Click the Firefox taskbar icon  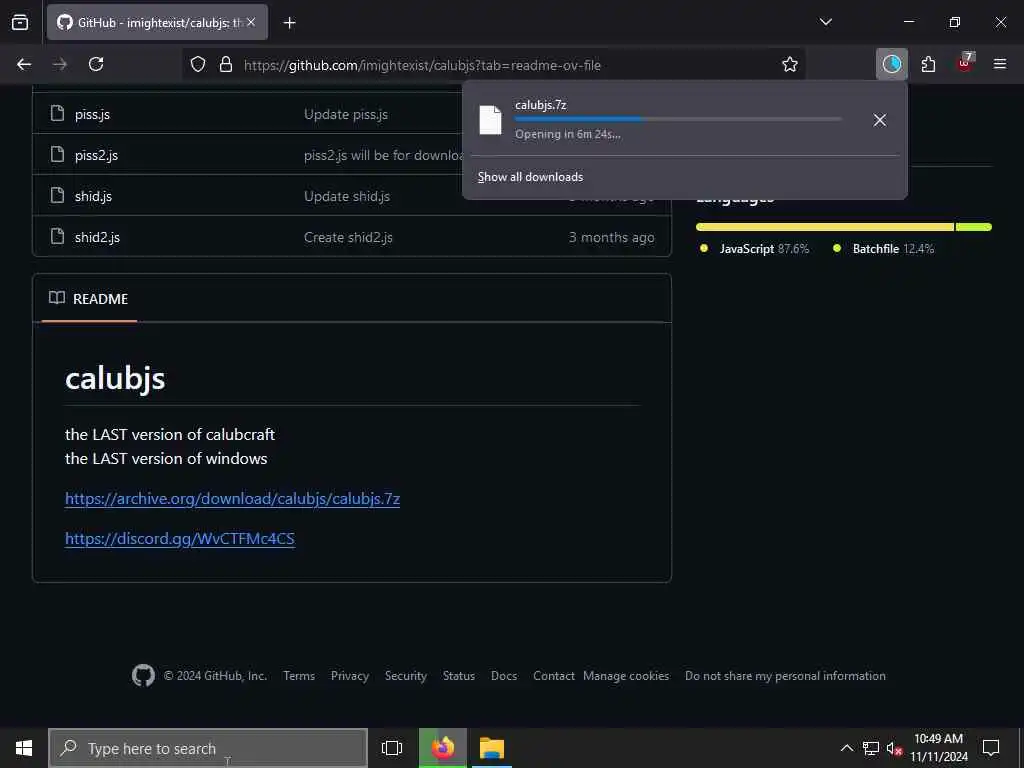coord(443,748)
